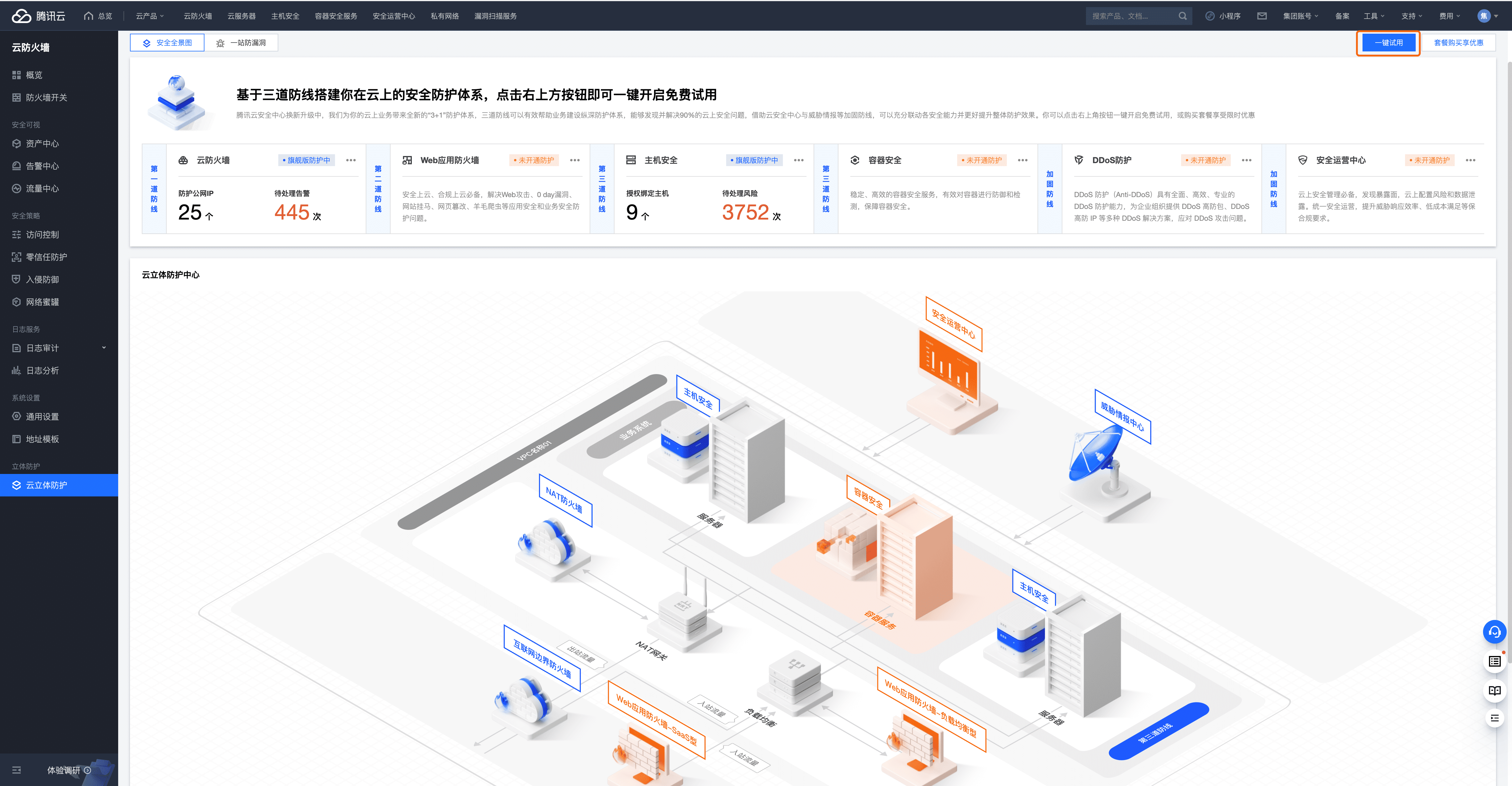Image resolution: width=1512 pixels, height=786 pixels.
Task: Click the user avatar icon
Action: (x=1483, y=16)
